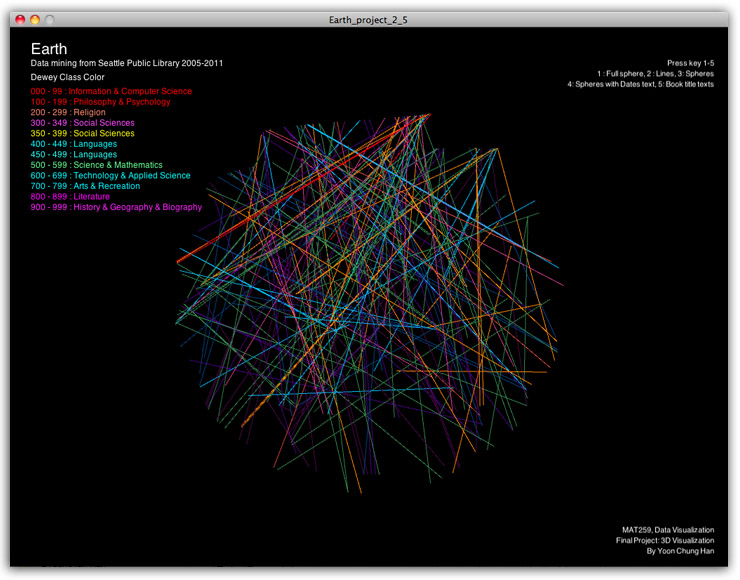
Task: Click 'MAT259, Data Visualization' credit
Action: click(x=668, y=530)
